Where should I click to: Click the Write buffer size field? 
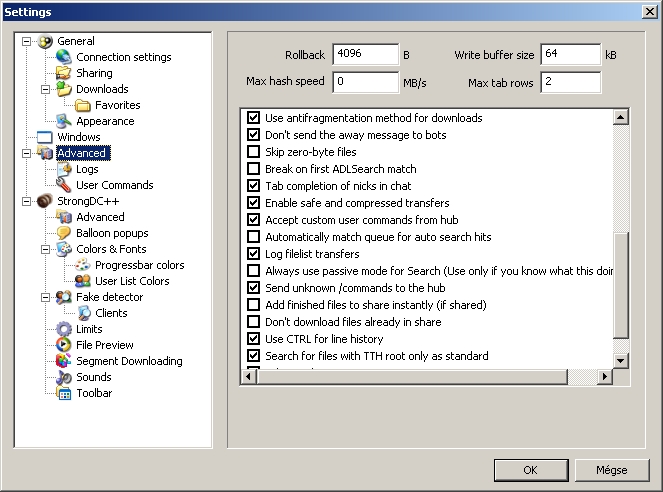click(x=571, y=54)
